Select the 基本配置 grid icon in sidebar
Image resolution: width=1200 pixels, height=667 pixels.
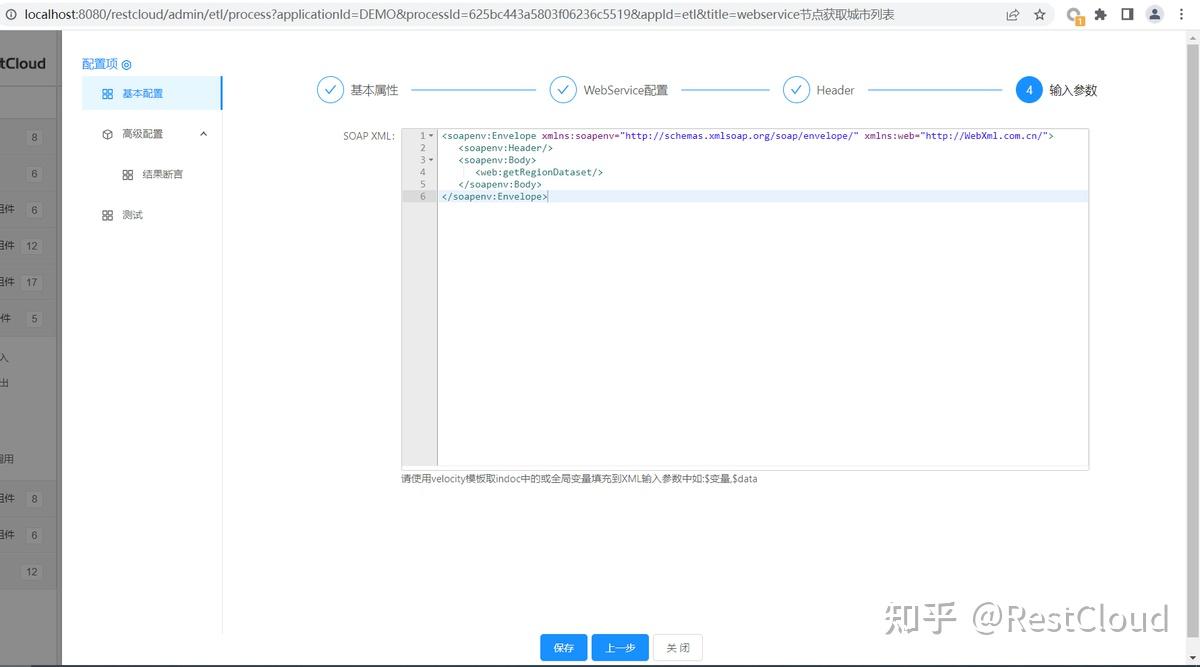pyautogui.click(x=109, y=93)
